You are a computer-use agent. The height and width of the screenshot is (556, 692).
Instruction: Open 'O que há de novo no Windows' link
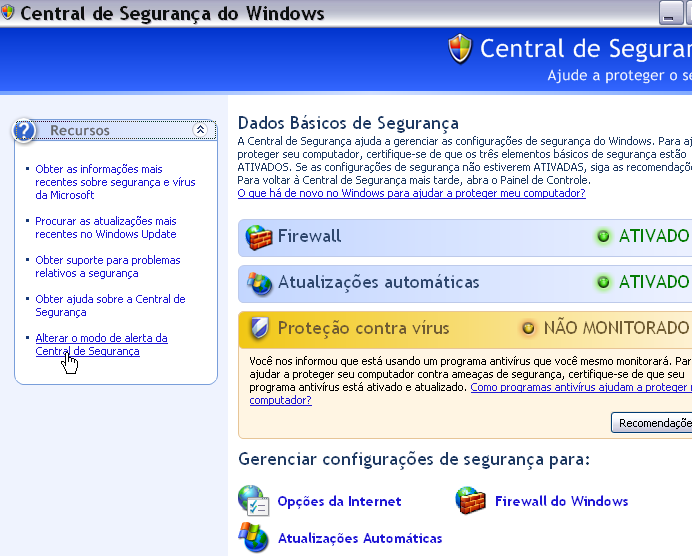click(x=411, y=193)
